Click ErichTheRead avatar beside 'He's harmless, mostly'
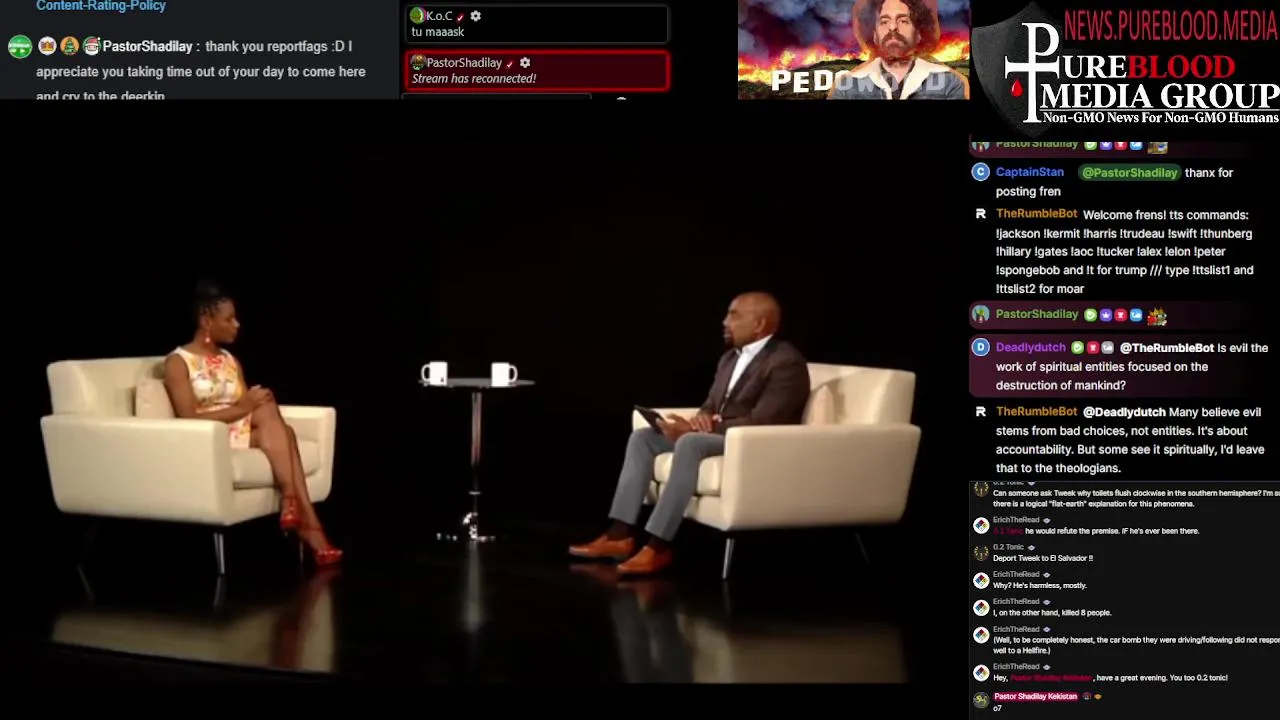This screenshot has width=1280, height=720. pyautogui.click(x=981, y=580)
